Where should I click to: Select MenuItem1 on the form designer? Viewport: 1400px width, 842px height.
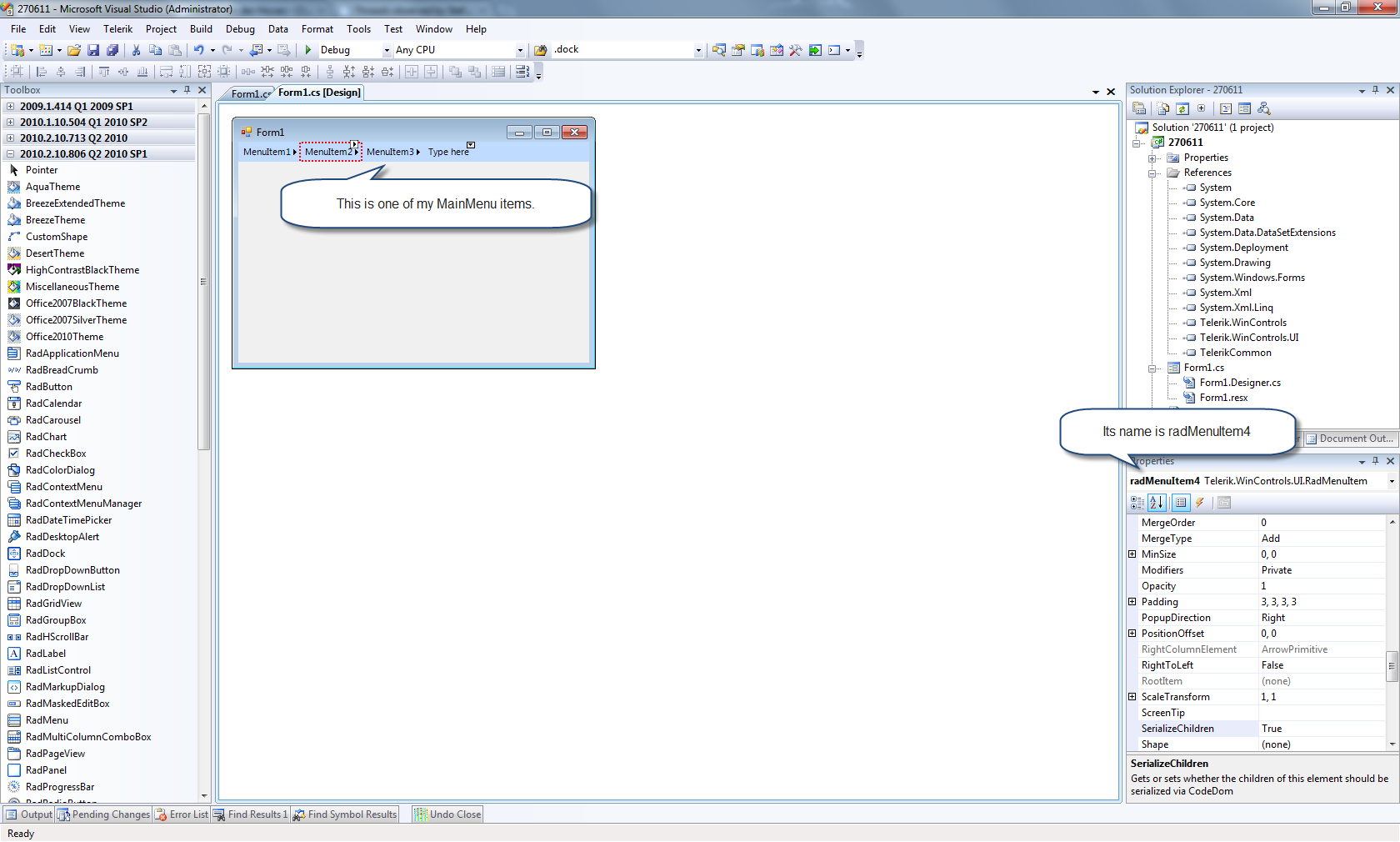coord(268,152)
